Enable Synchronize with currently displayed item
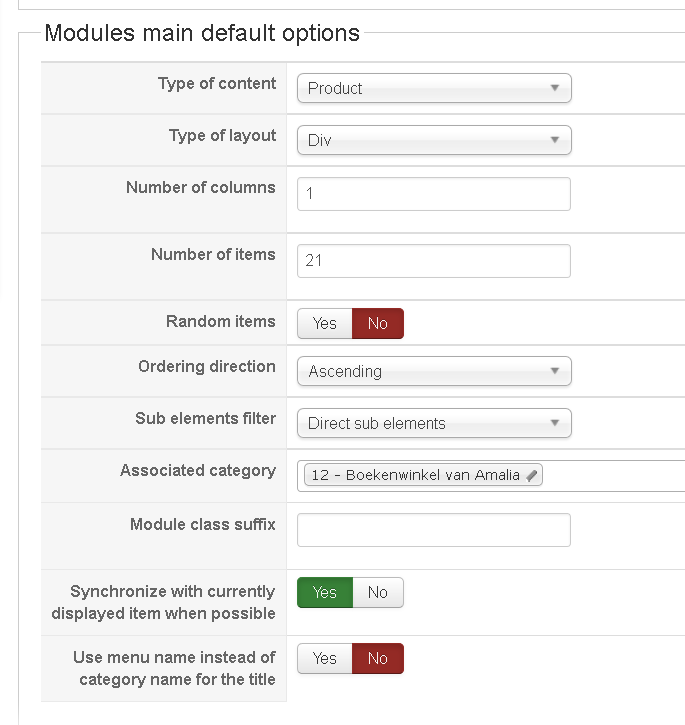Image resolution: width=685 pixels, height=725 pixels. [x=325, y=592]
